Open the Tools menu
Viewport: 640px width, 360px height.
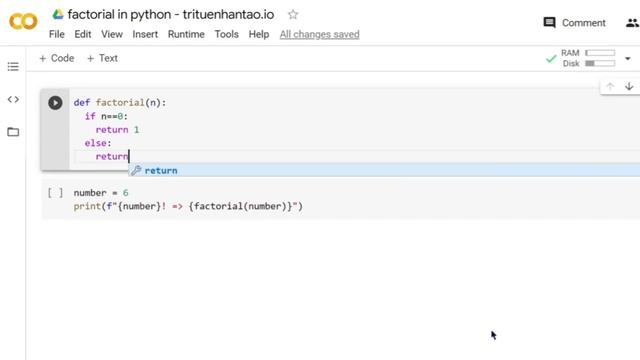227,34
